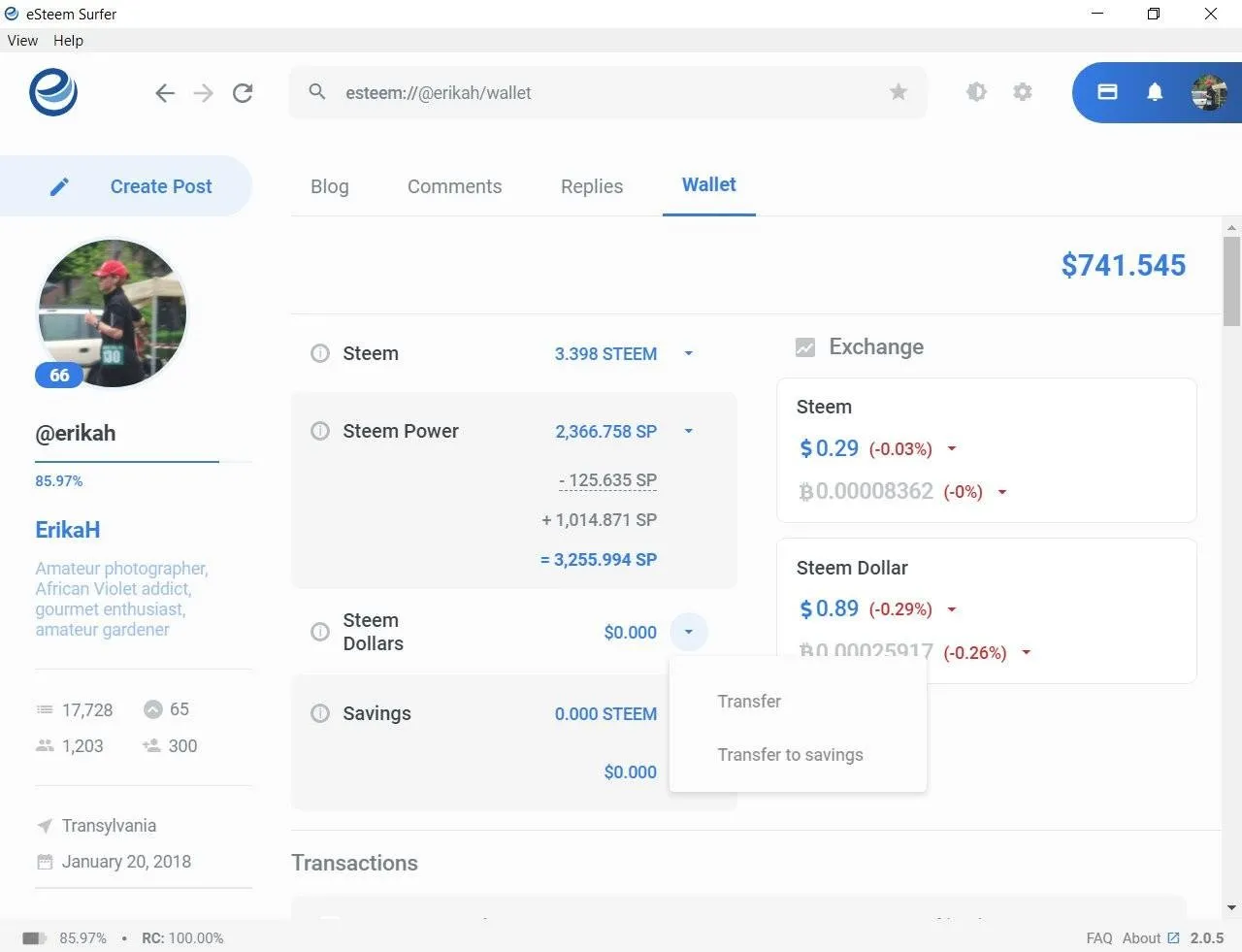The height and width of the screenshot is (952, 1242).
Task: Click the + 1,014.871 SP value
Action: pyautogui.click(x=599, y=520)
